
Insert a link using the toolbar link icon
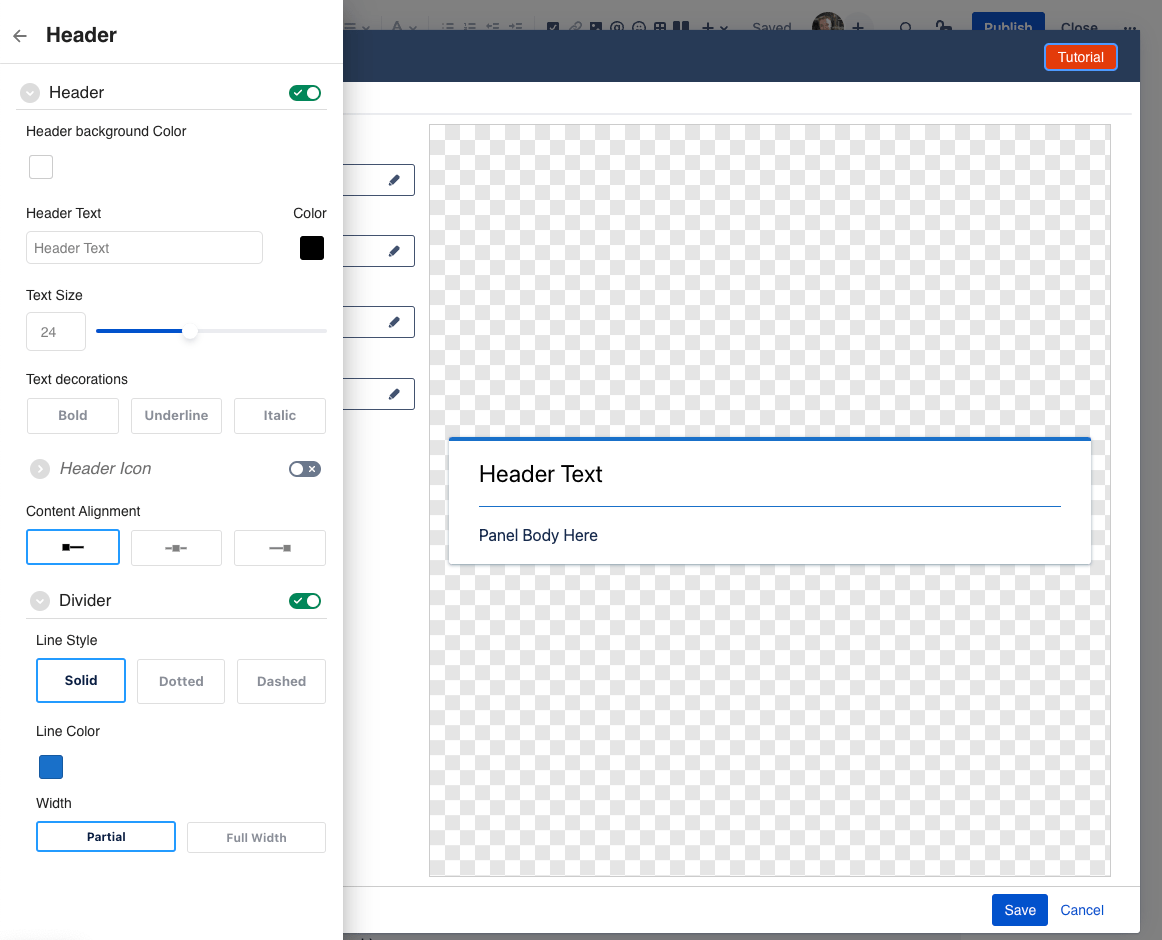point(576,26)
